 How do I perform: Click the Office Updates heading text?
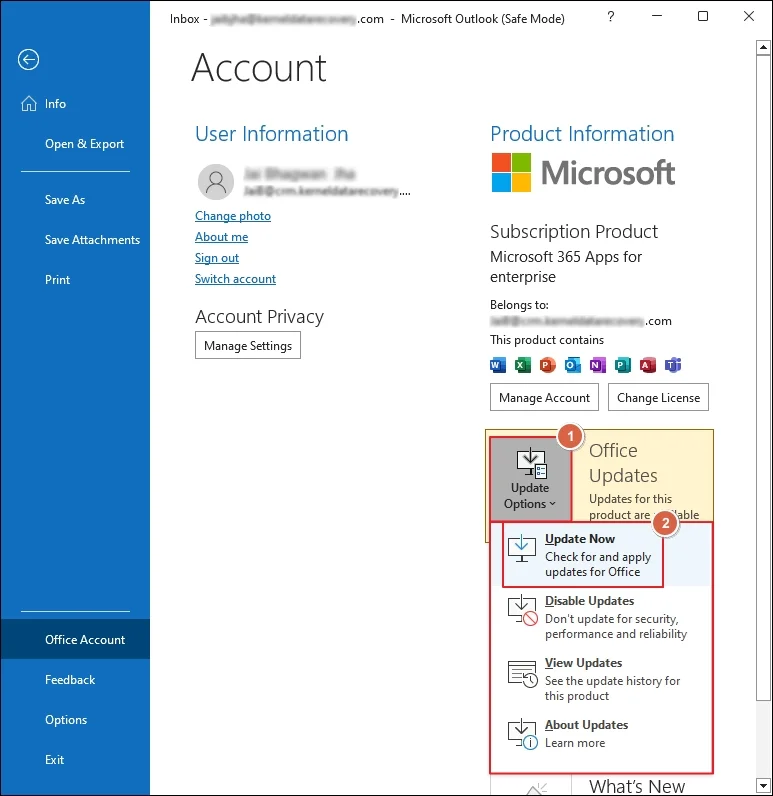(x=623, y=462)
